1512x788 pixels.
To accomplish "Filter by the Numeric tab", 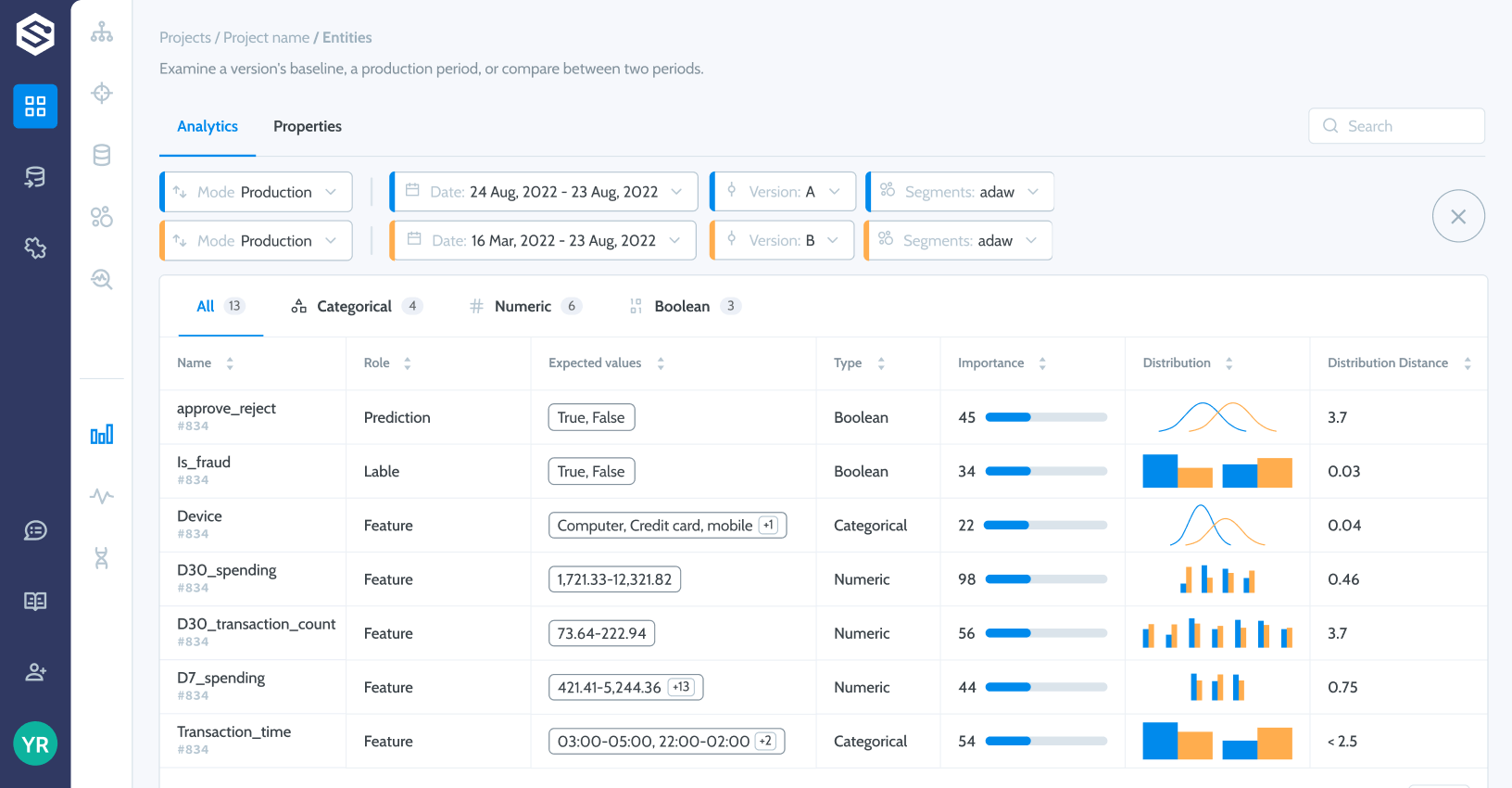I will [x=523, y=307].
